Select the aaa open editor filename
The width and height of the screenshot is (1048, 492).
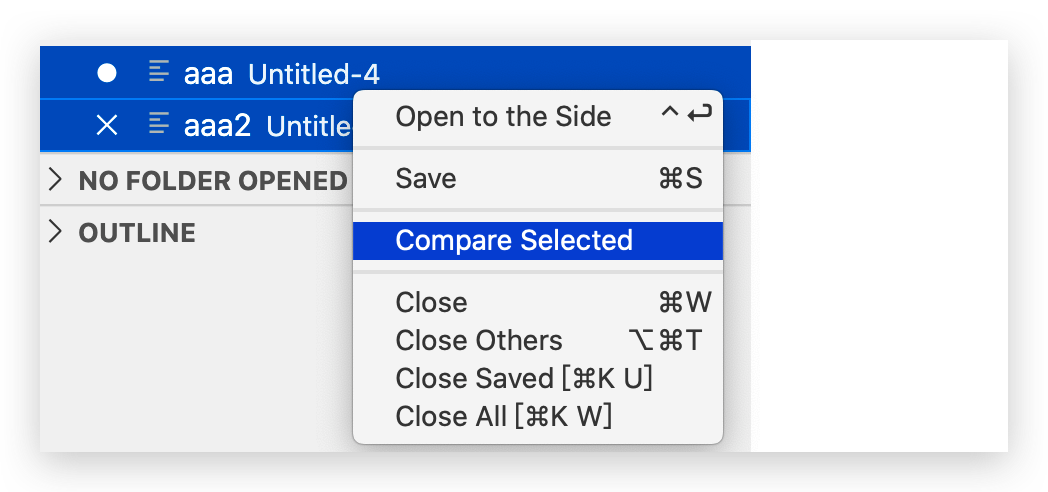pyautogui.click(x=208, y=73)
